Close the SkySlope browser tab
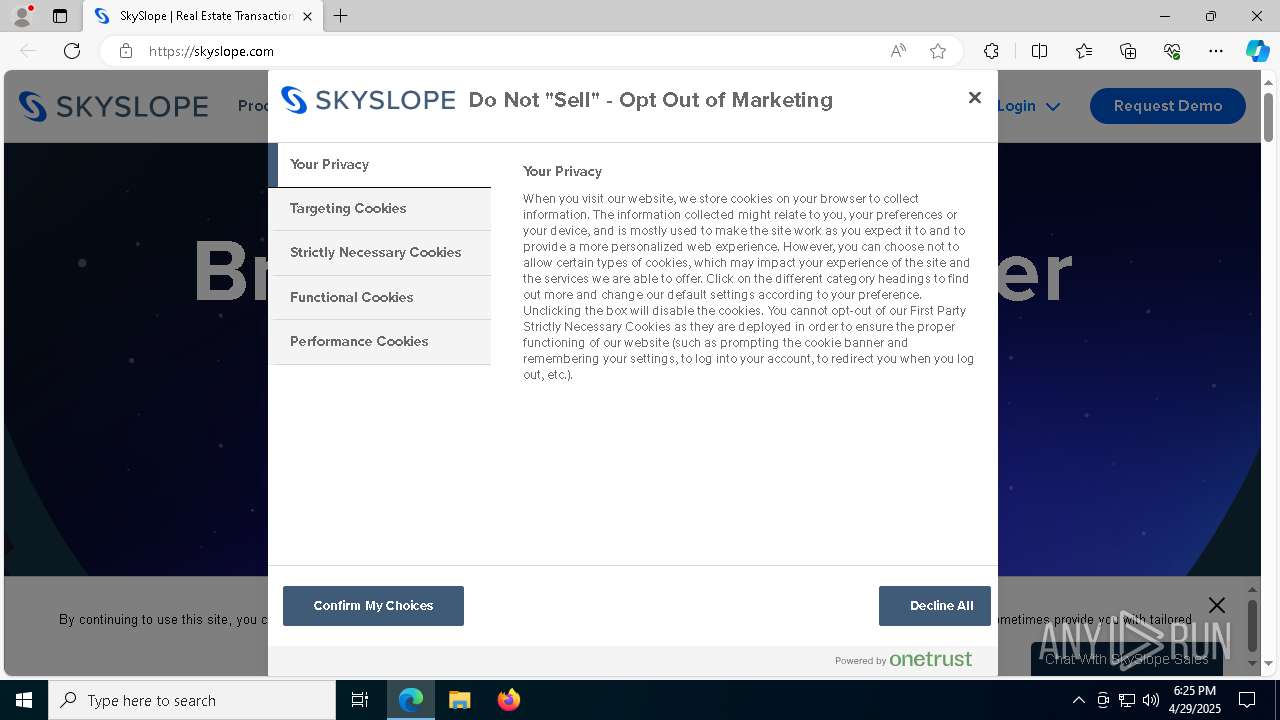Image resolution: width=1280 pixels, height=720 pixels. coord(307,16)
